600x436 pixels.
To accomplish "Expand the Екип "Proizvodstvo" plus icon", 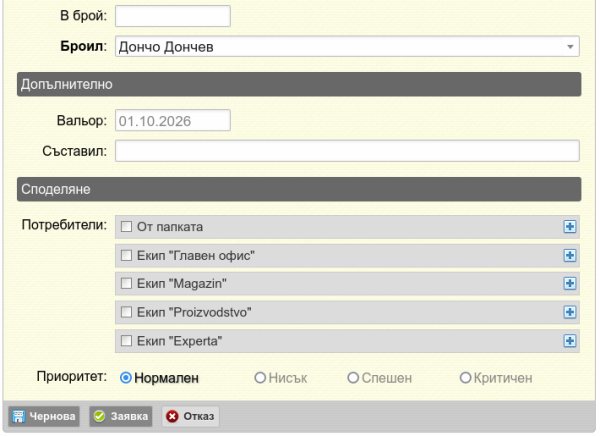I will [x=569, y=312].
